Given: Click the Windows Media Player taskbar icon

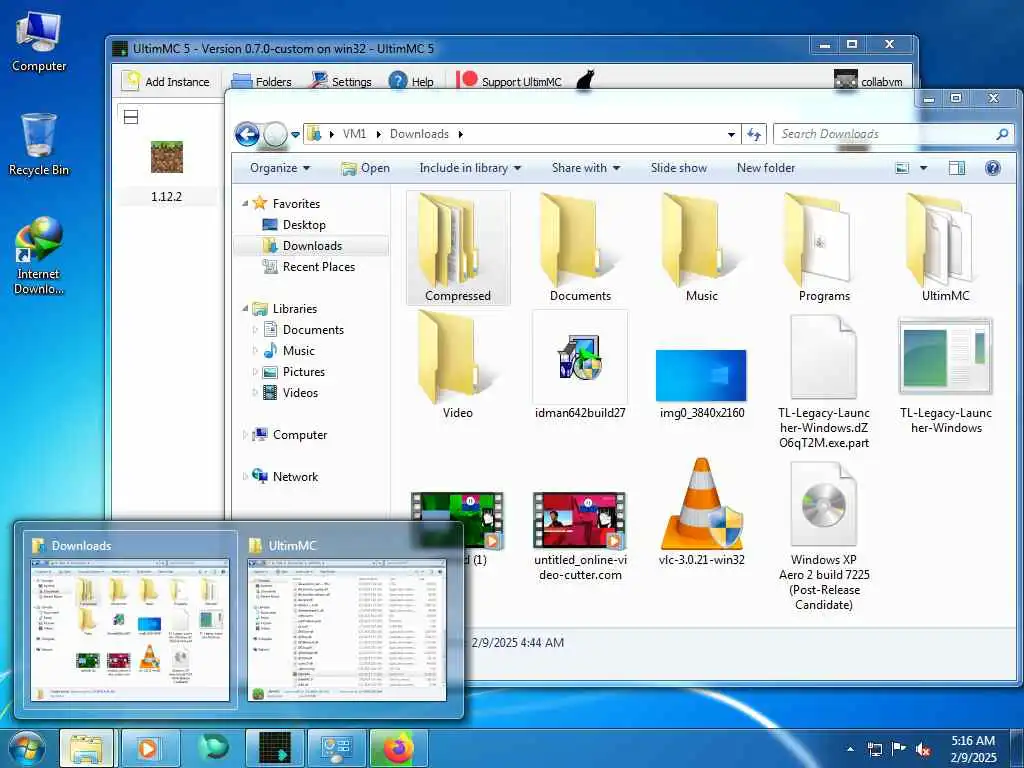Looking at the screenshot, I should 150,748.
